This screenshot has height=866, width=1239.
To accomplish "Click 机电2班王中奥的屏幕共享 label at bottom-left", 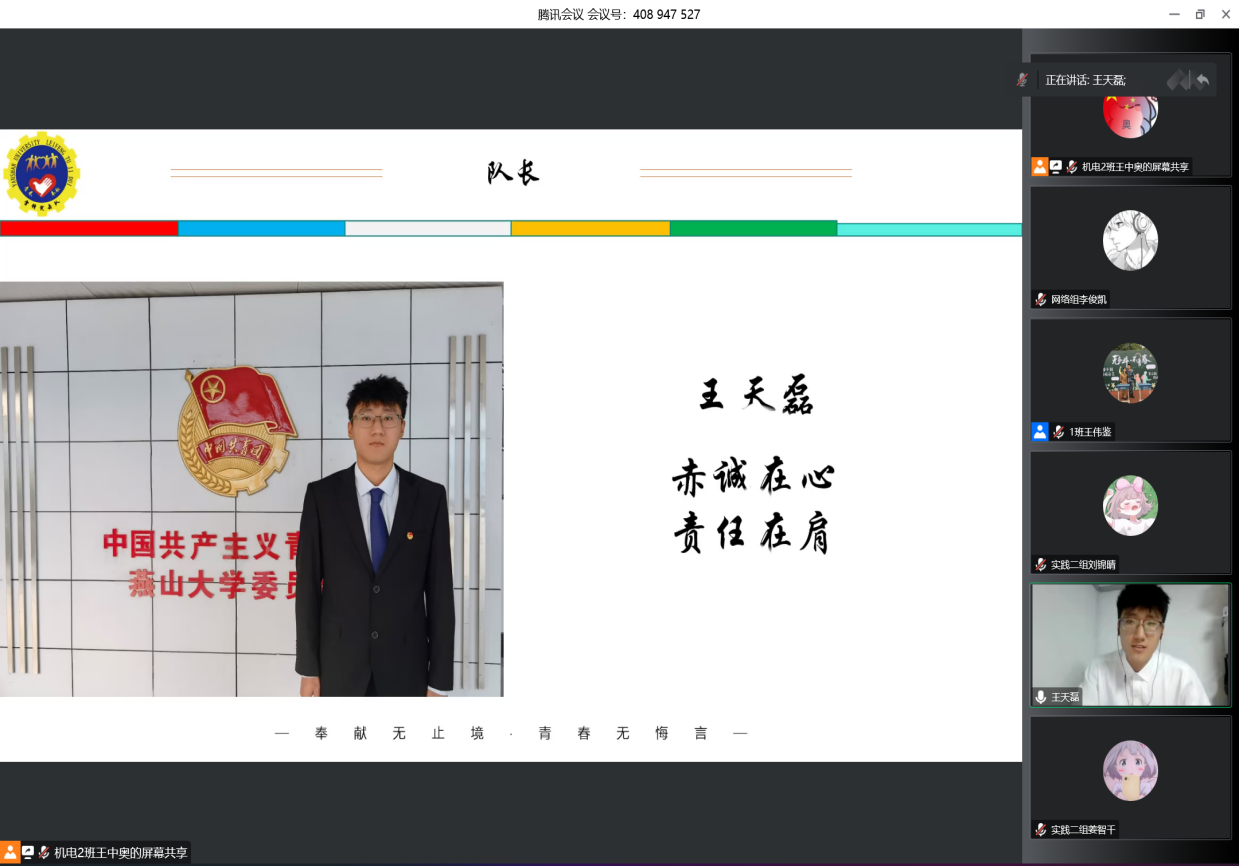I will tap(120, 853).
